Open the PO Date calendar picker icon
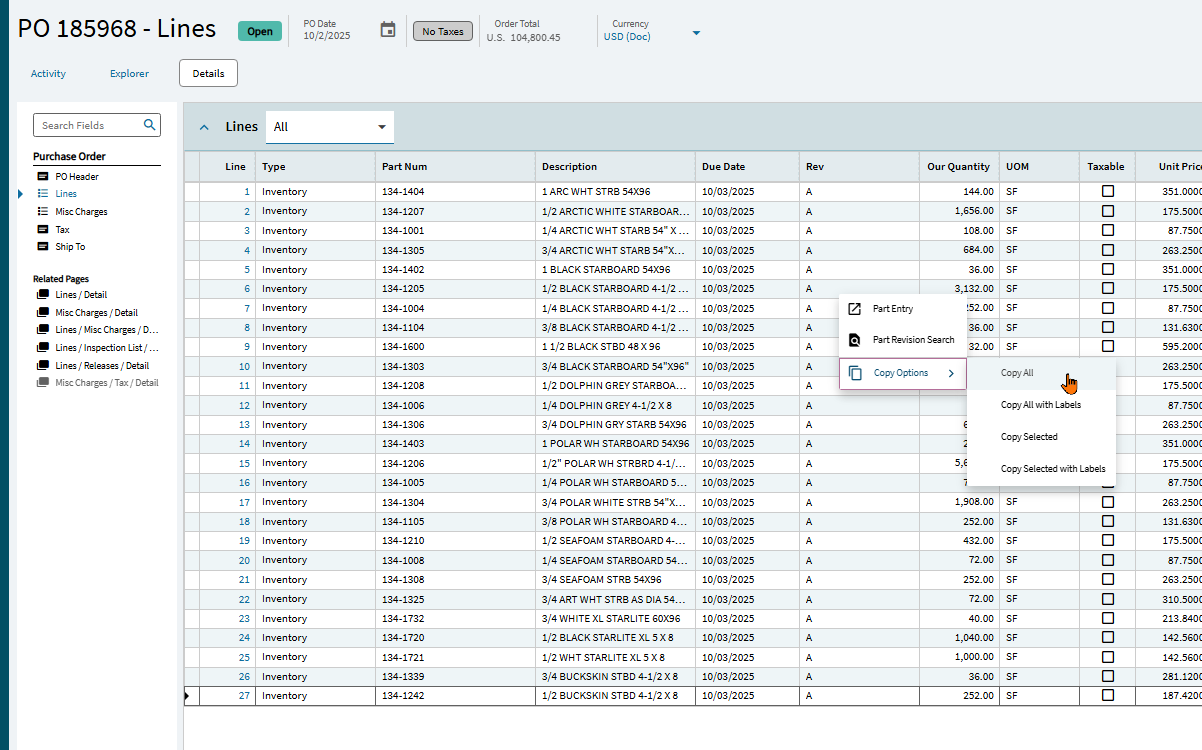Screen dimensions: 1202x750 pos(388,30)
